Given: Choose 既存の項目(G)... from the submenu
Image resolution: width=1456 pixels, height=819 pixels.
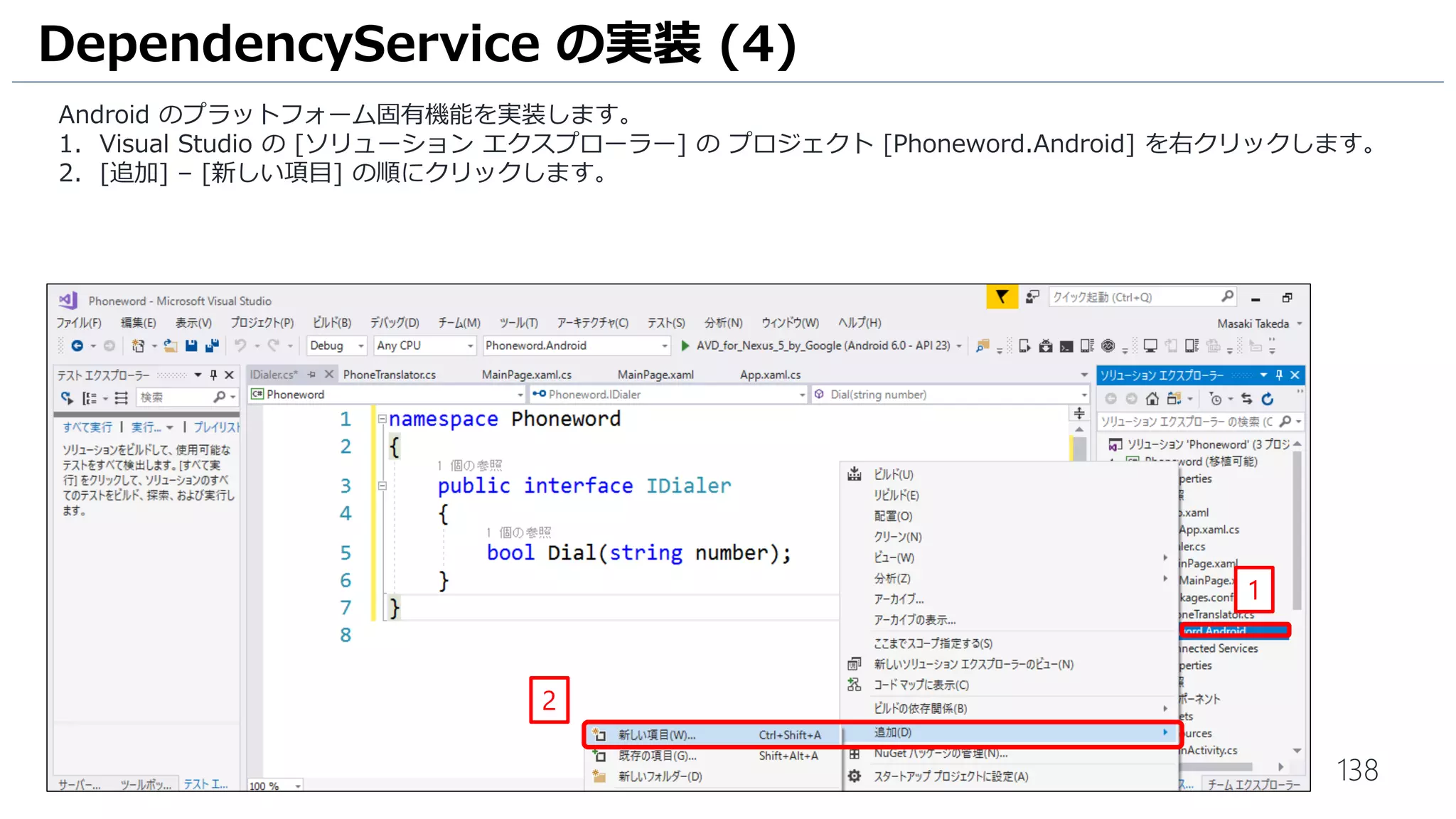Looking at the screenshot, I should point(713,756).
